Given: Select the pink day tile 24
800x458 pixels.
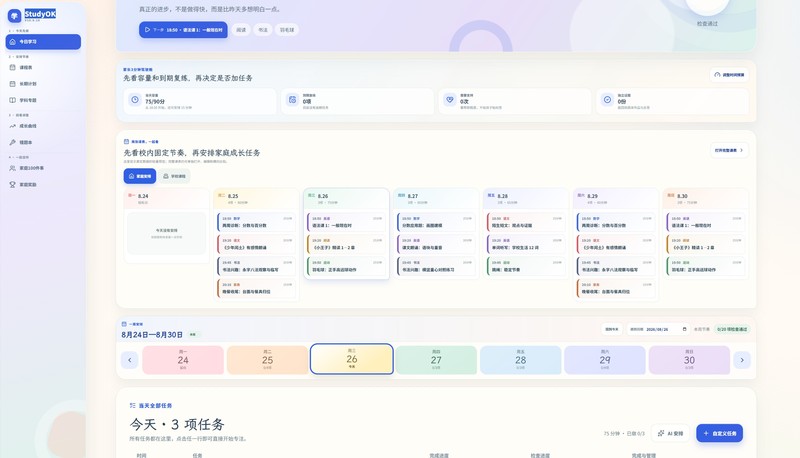Looking at the screenshot, I should (x=183, y=360).
